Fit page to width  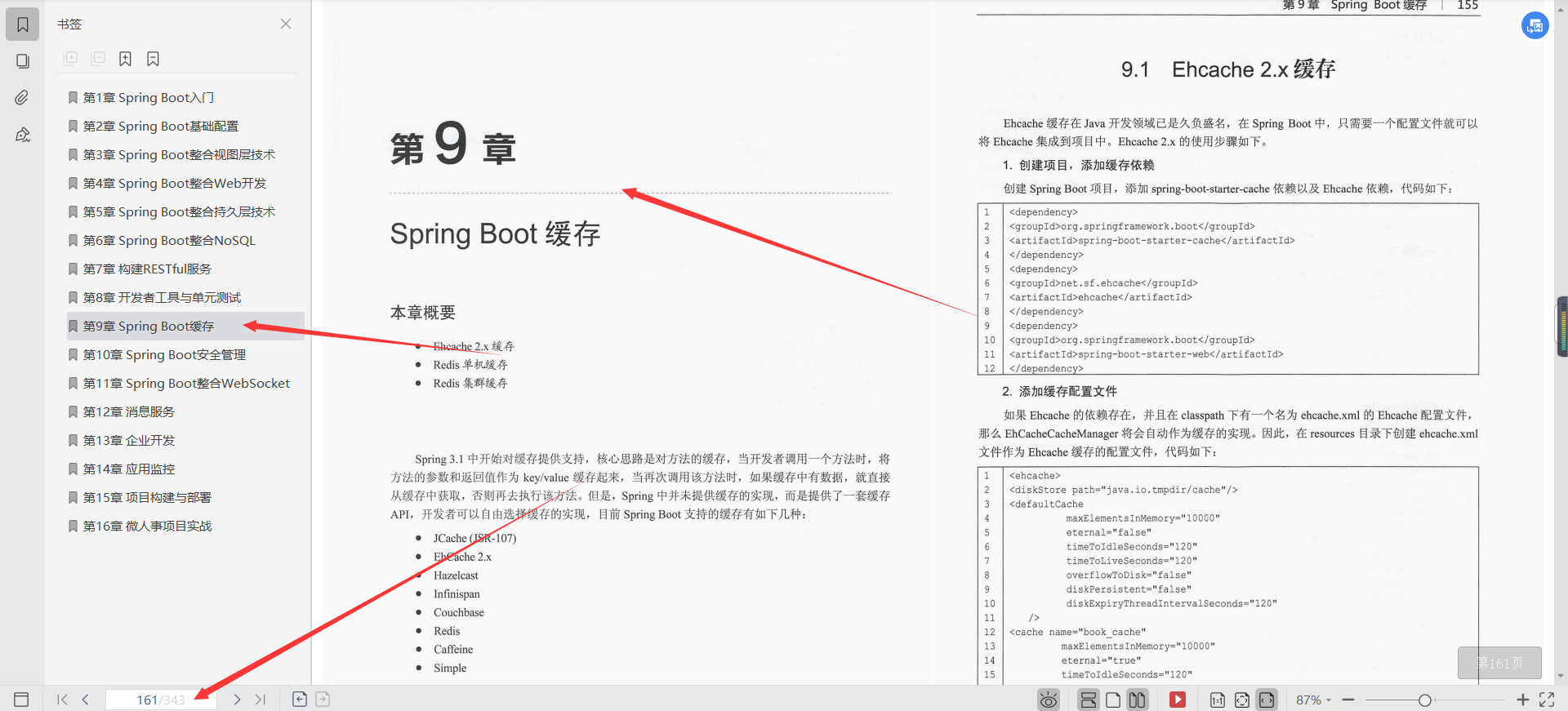coord(1267,700)
